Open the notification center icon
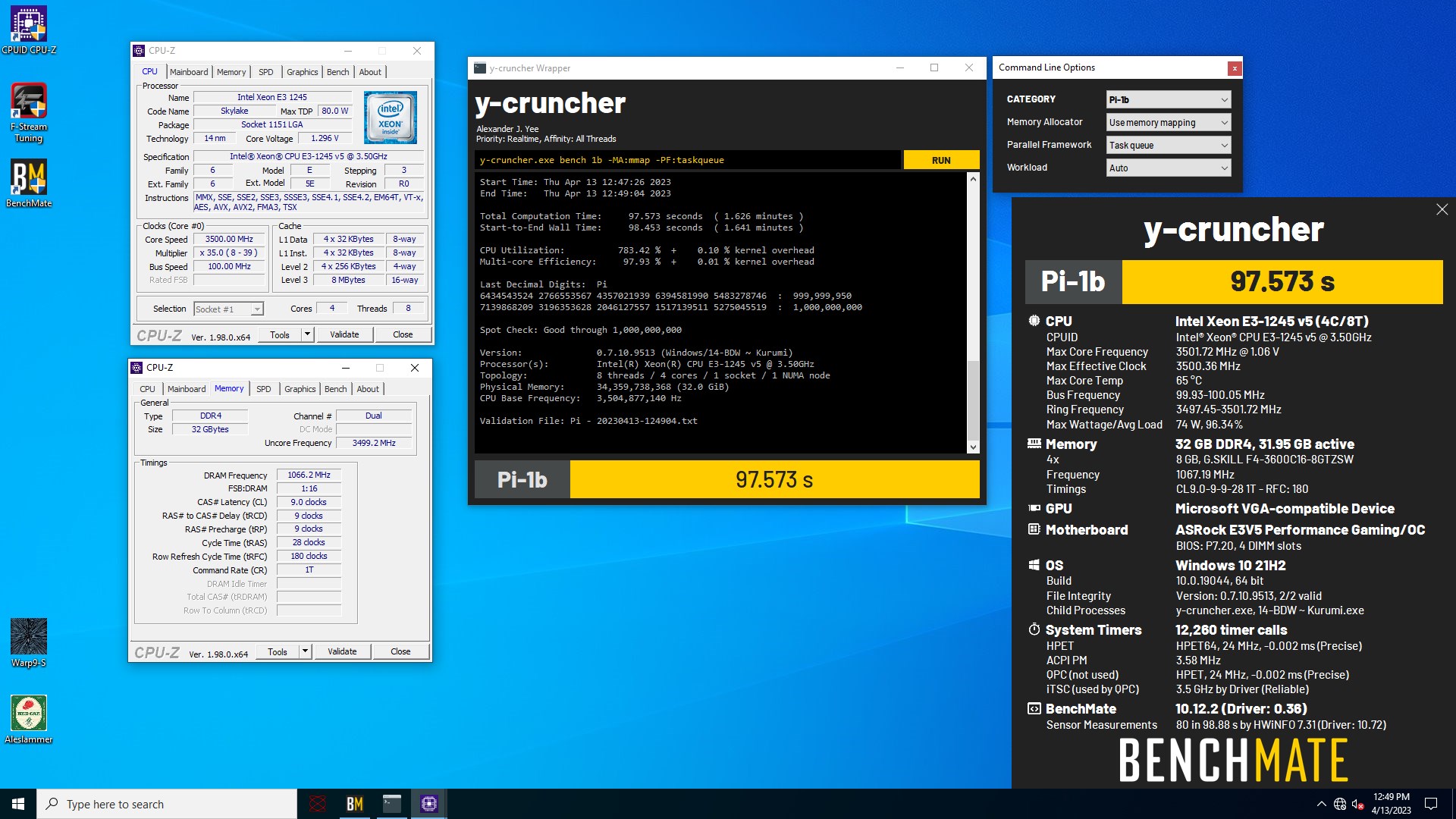Screen dimensions: 1456x819 tap(1431, 804)
